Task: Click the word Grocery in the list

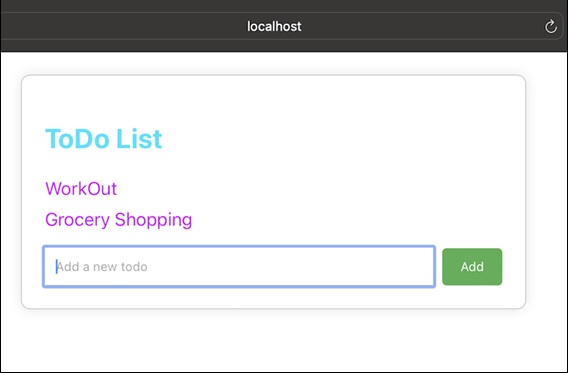Action: coord(77,220)
